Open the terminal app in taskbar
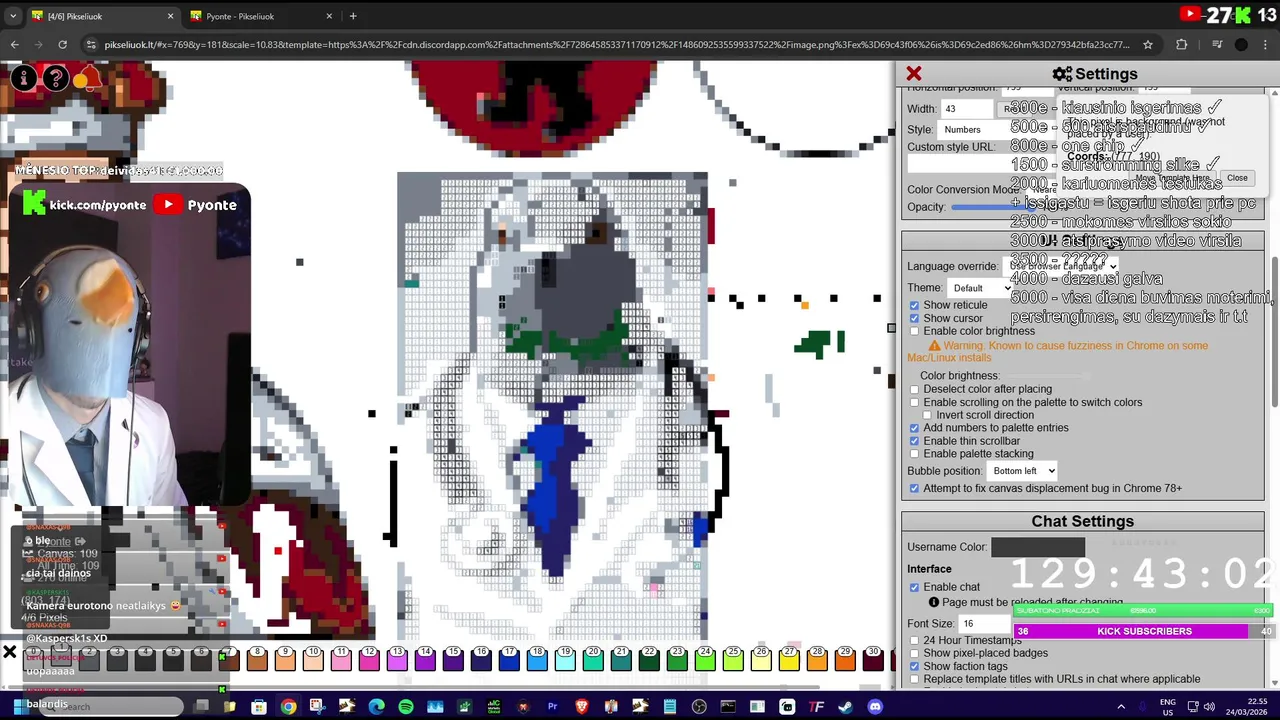The width and height of the screenshot is (1280, 720). pos(728,707)
